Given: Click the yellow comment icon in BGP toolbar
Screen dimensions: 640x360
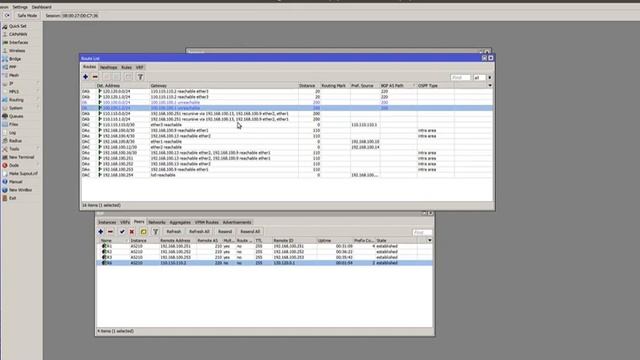Looking at the screenshot, I should pyautogui.click(x=143, y=232).
